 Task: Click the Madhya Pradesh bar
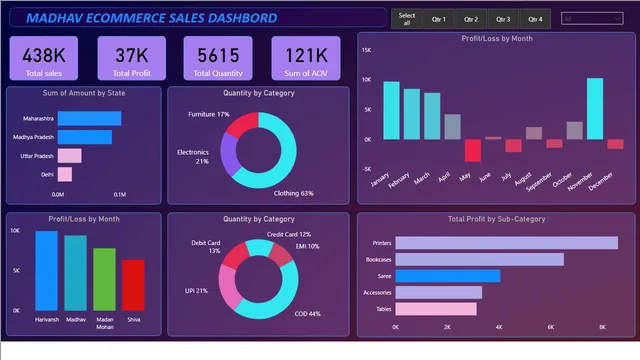point(85,137)
